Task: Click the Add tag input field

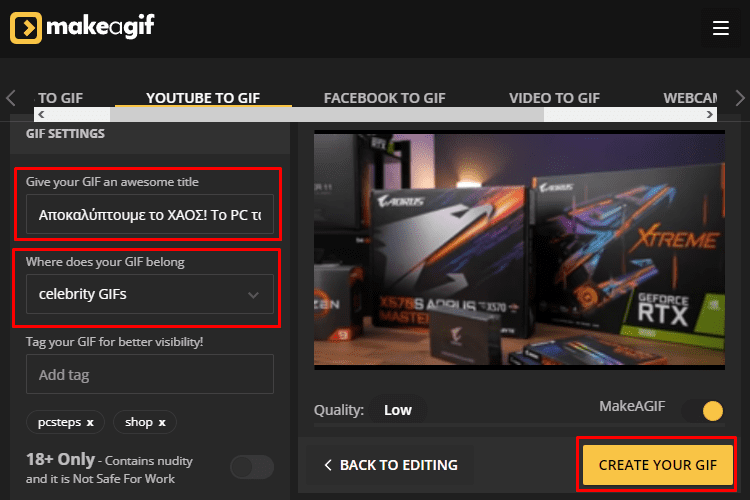Action: click(x=150, y=374)
